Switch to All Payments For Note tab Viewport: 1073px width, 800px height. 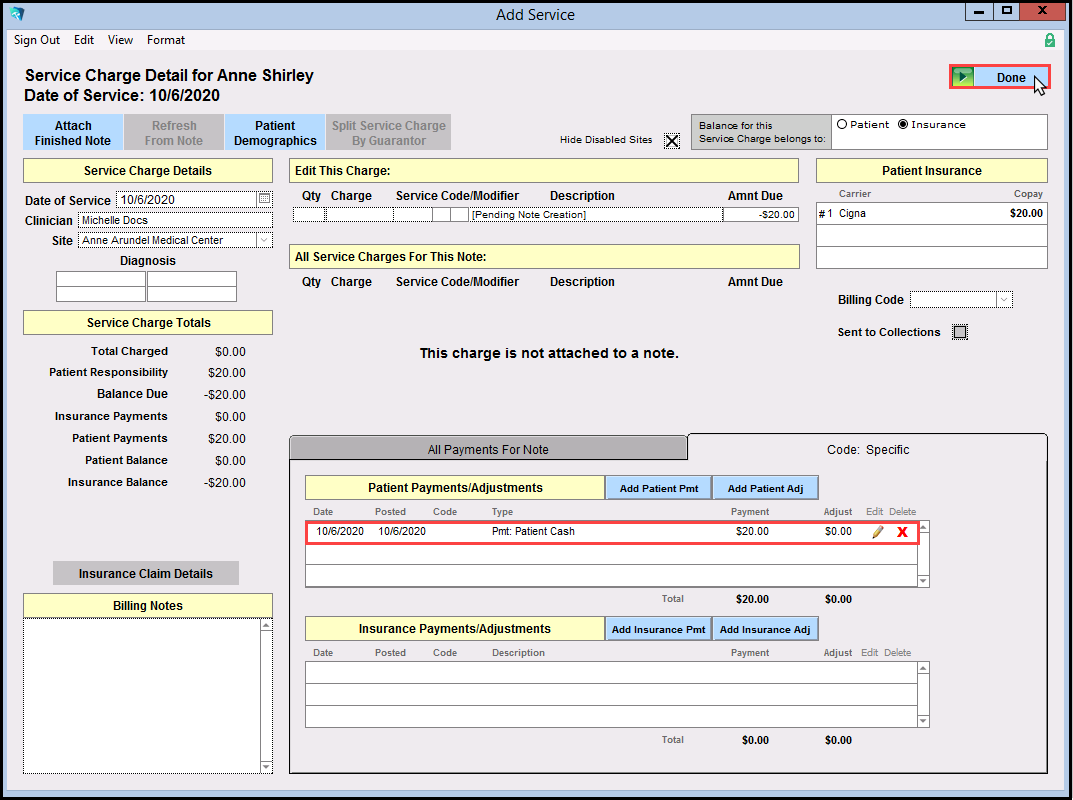coord(488,449)
